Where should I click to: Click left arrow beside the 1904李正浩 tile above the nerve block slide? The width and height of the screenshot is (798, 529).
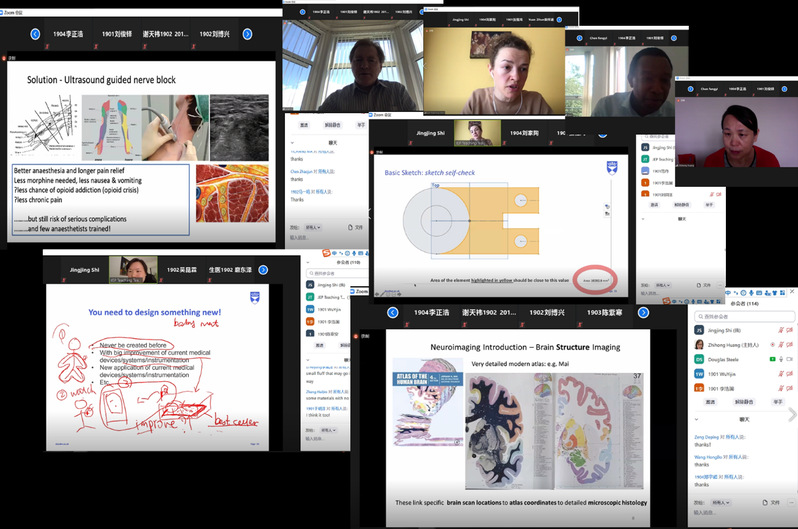[36, 34]
